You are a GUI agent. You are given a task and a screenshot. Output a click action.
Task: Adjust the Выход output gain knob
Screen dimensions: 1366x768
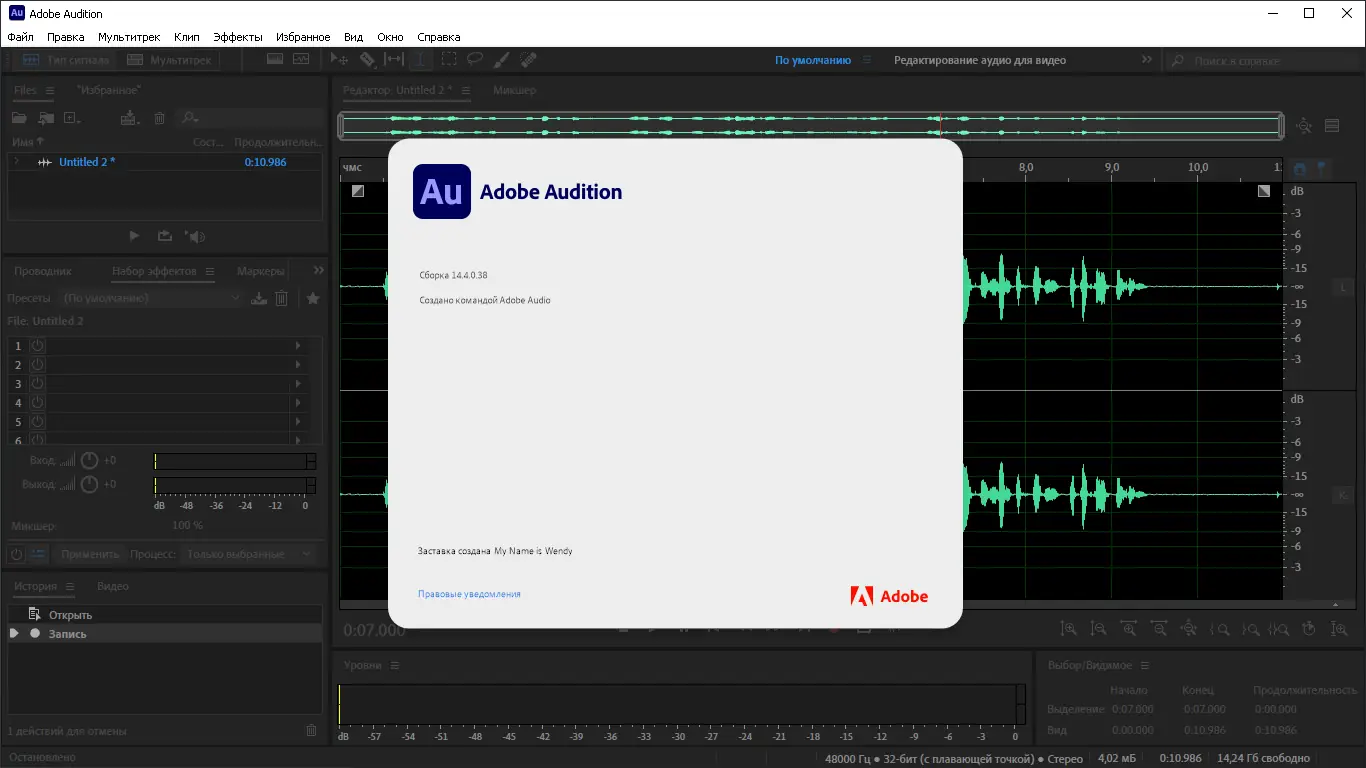point(89,484)
